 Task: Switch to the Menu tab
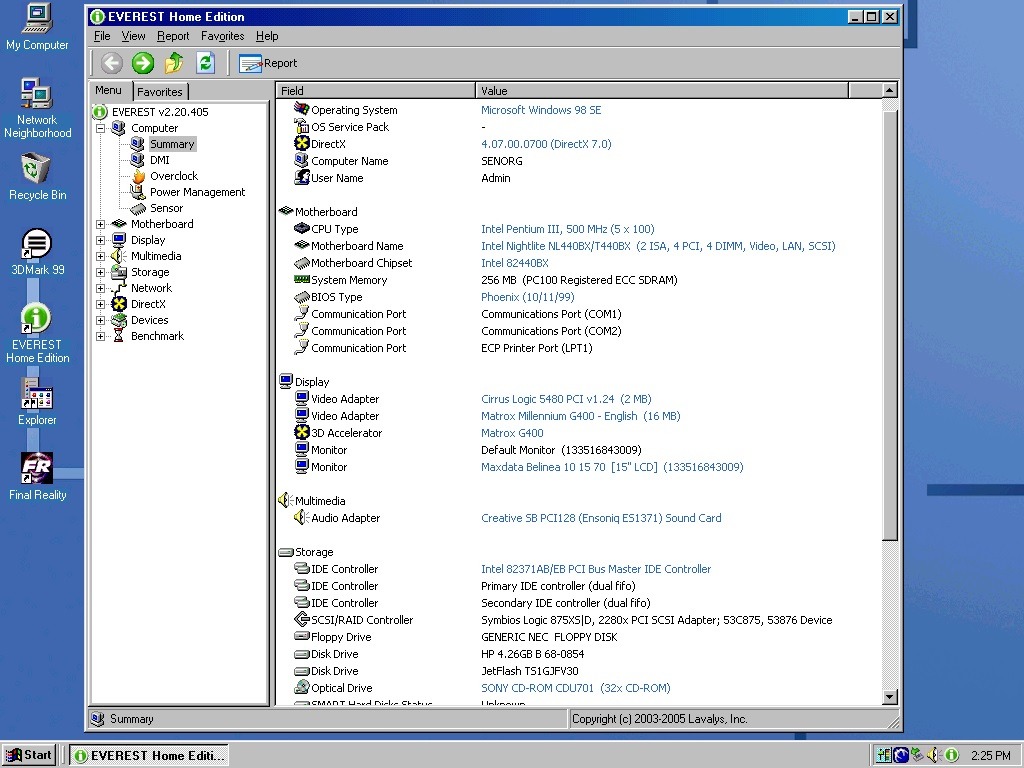[108, 90]
